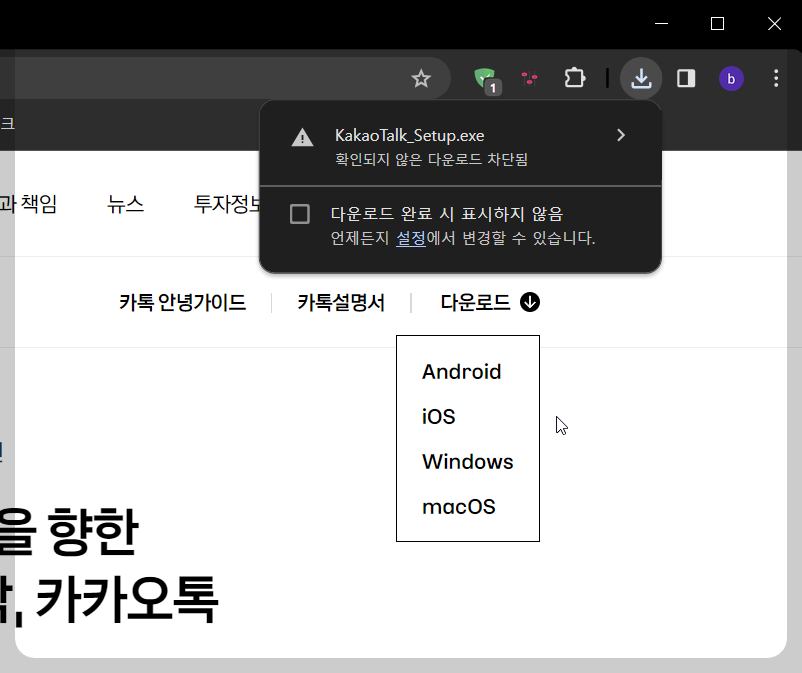Viewport: 802px width, 673px height.
Task: Open the Extensions puzzle-piece menu
Action: [574, 78]
